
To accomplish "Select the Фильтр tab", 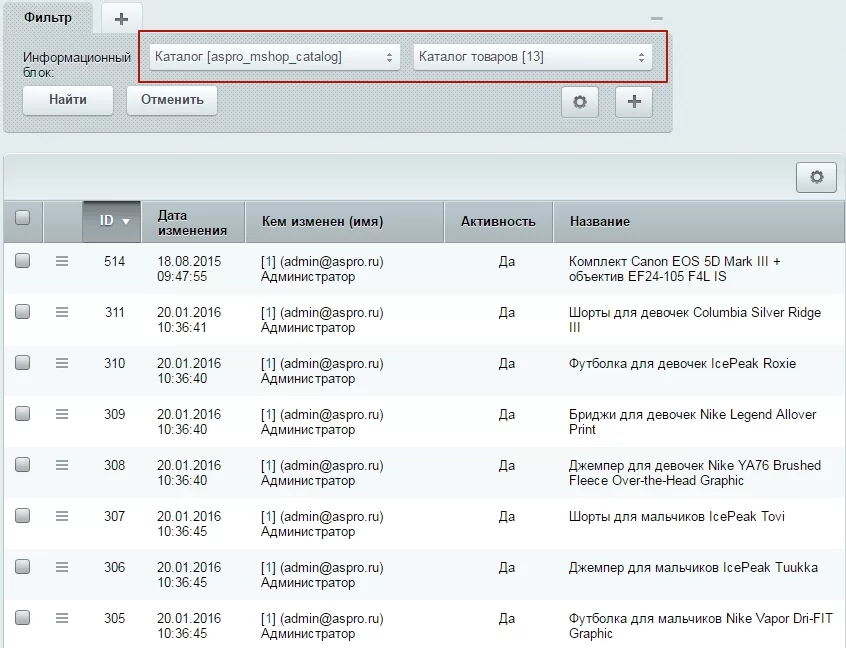I will tap(47, 18).
